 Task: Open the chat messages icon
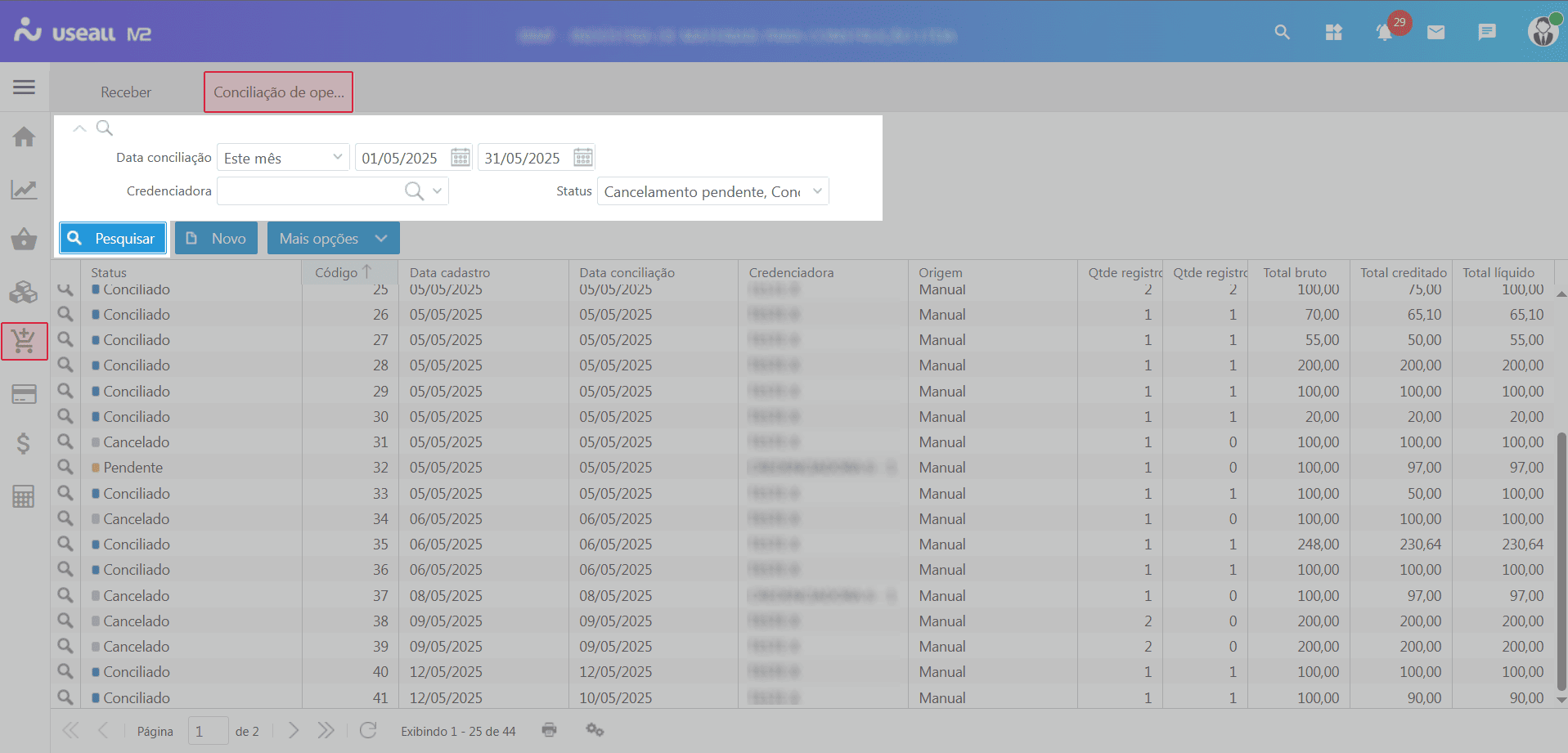[1486, 33]
